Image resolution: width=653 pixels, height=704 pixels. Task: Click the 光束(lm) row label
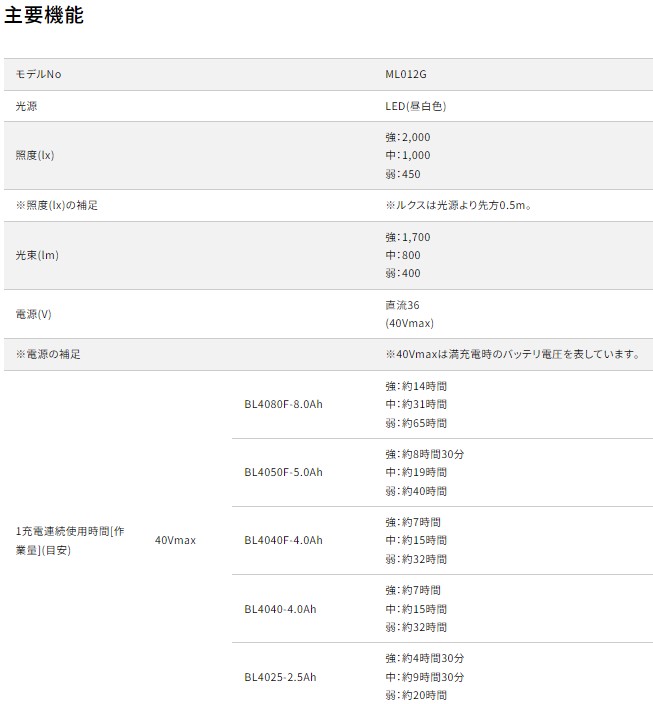coord(37,255)
